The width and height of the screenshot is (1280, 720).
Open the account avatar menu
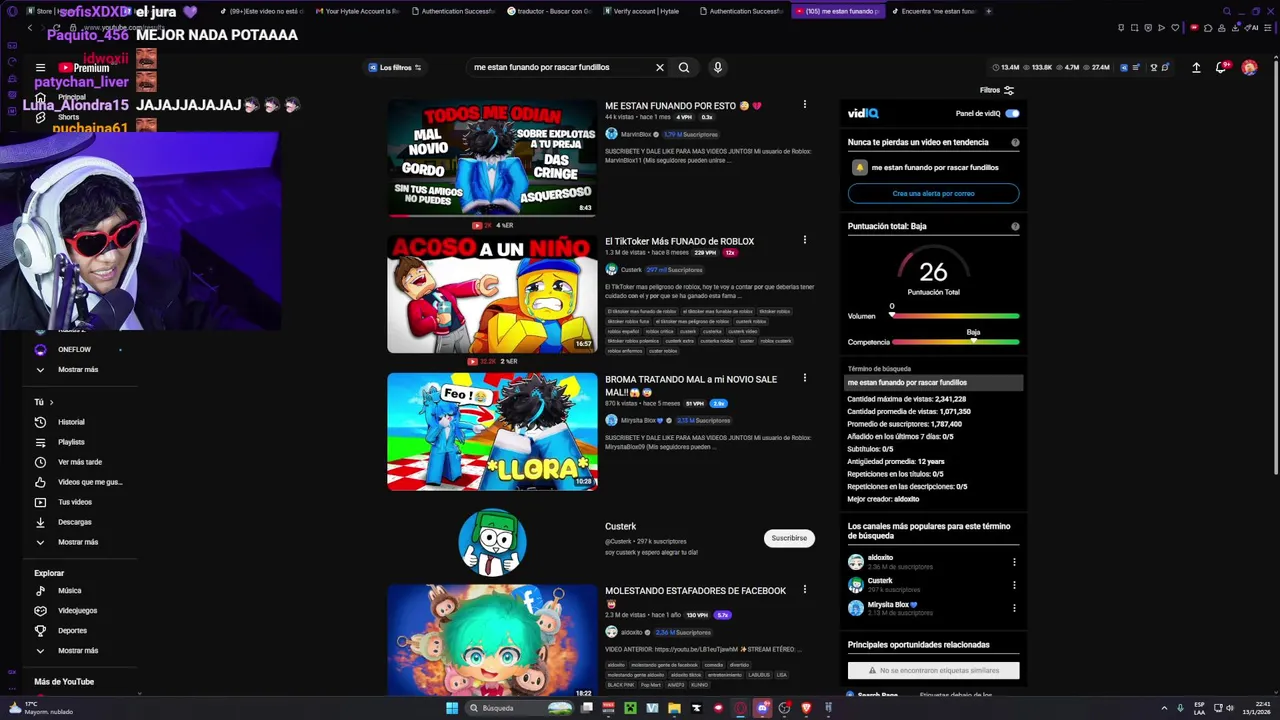[1249, 67]
